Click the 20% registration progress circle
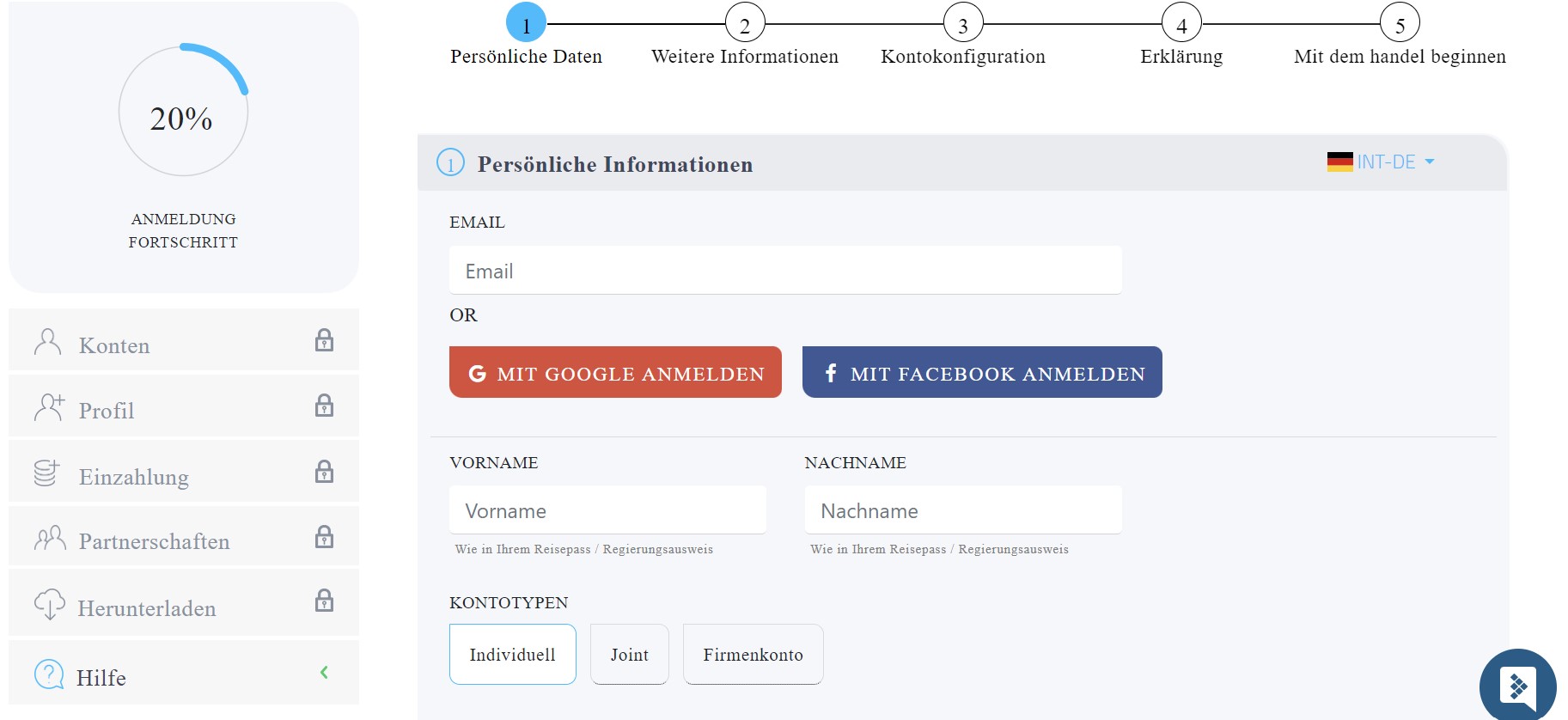 click(x=183, y=111)
